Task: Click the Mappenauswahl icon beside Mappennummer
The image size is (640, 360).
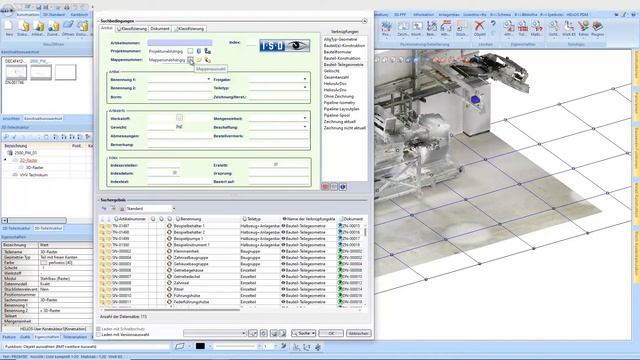Action: click(x=190, y=60)
